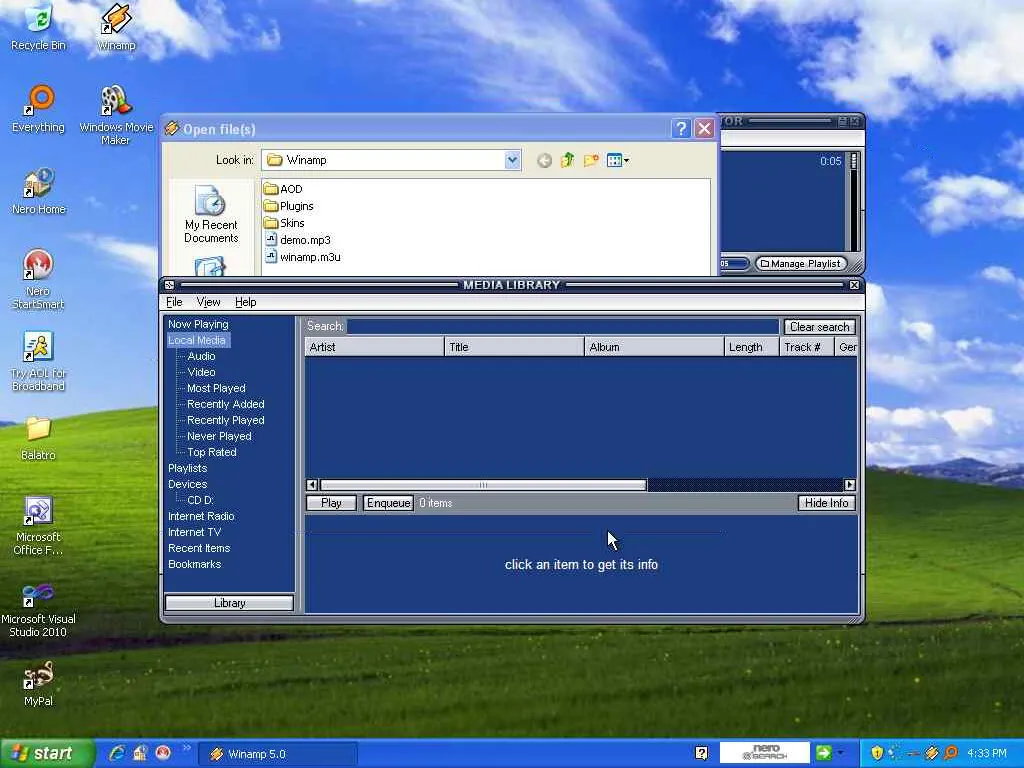
Task: Click the Nero quick launch icon
Action: click(163, 753)
